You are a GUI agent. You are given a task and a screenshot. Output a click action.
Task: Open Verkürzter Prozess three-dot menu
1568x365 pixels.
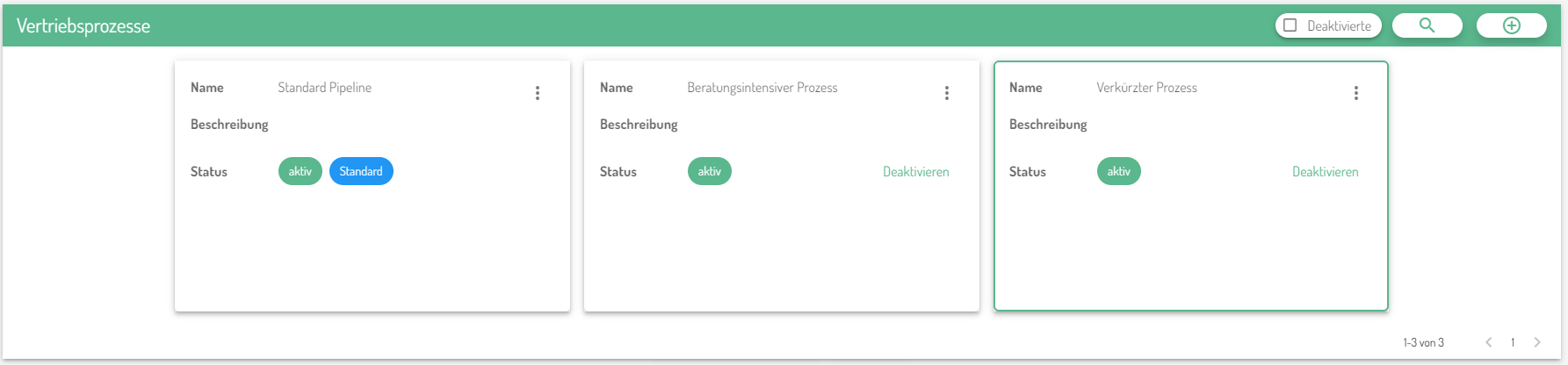1356,93
